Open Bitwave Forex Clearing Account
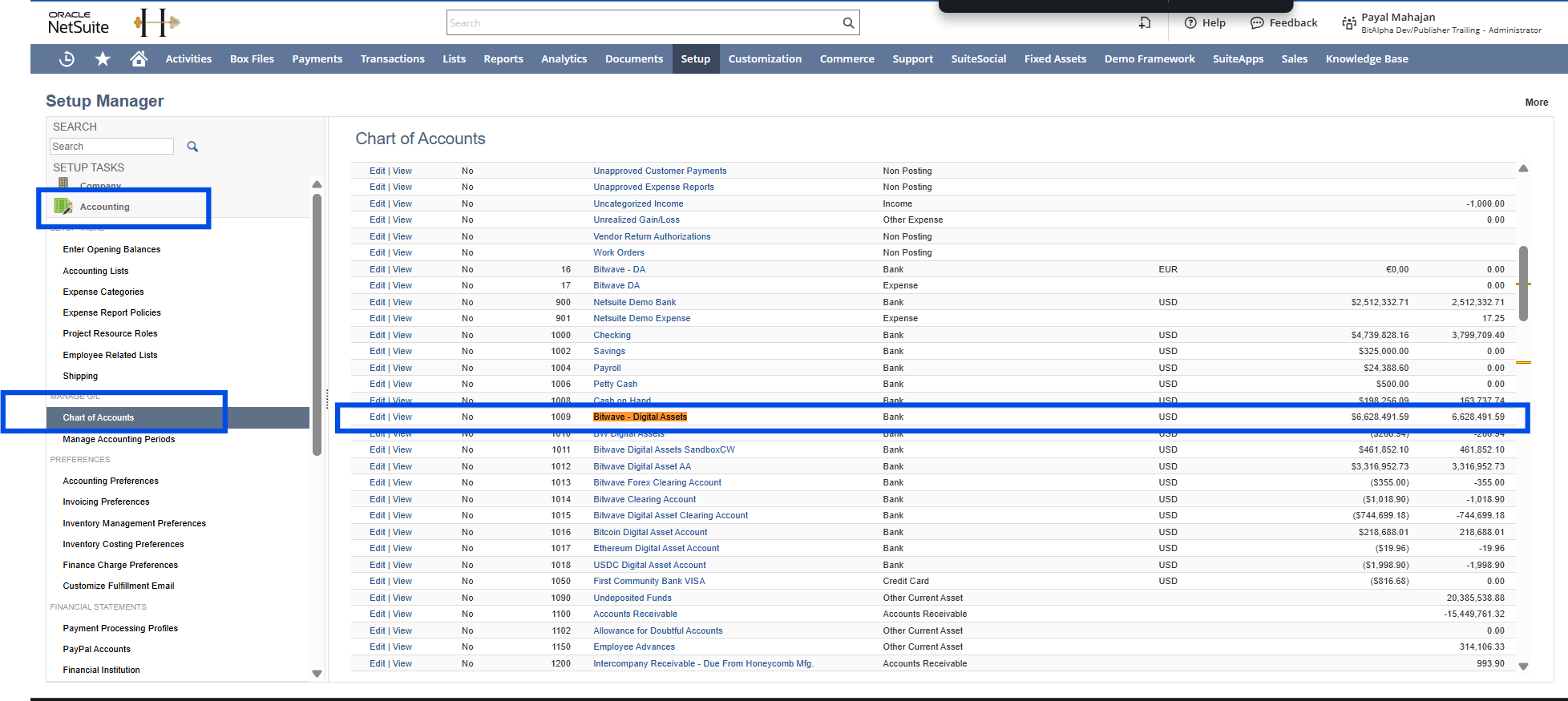Screen dimensions: 1568x701 pos(657,482)
